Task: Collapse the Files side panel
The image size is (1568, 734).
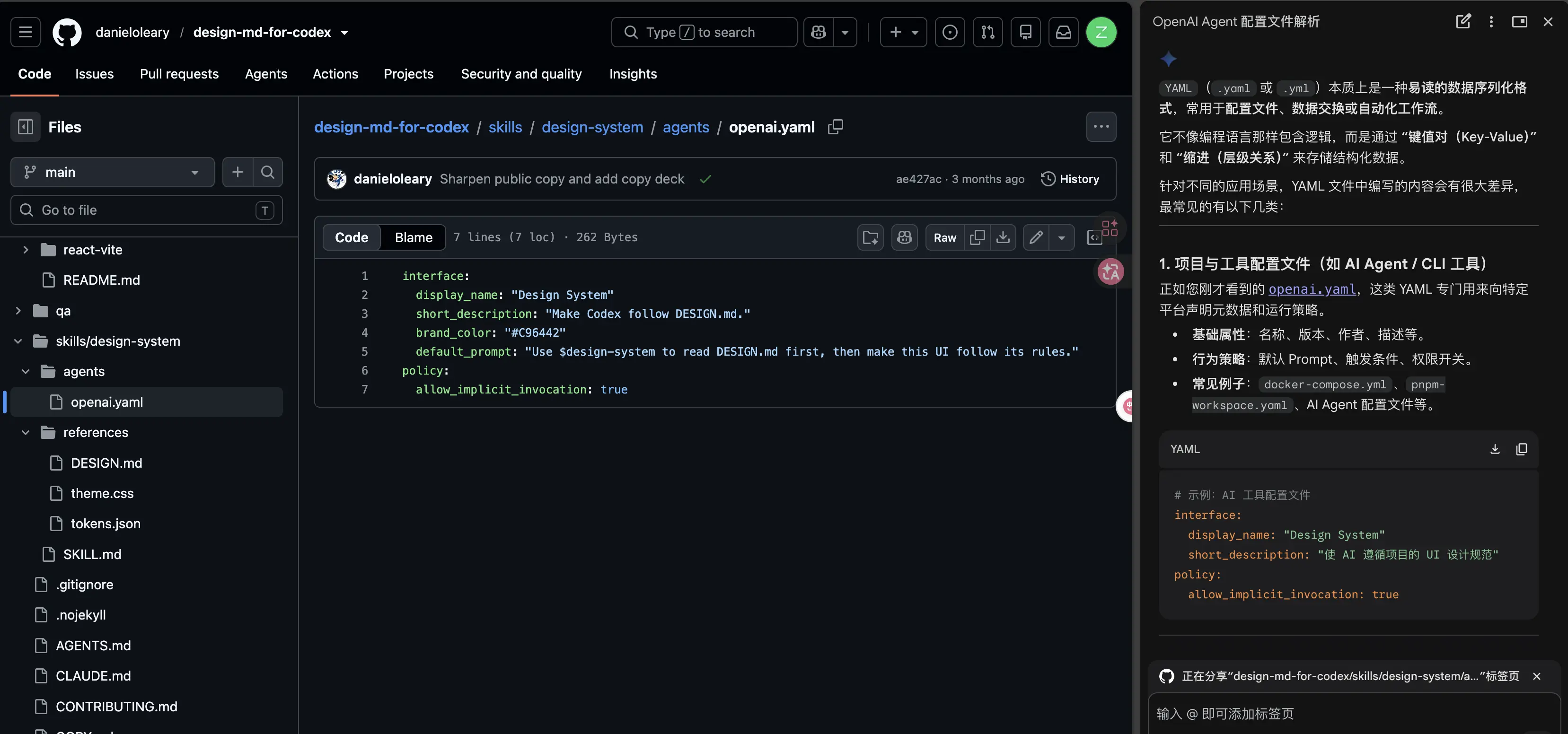Action: point(26,127)
